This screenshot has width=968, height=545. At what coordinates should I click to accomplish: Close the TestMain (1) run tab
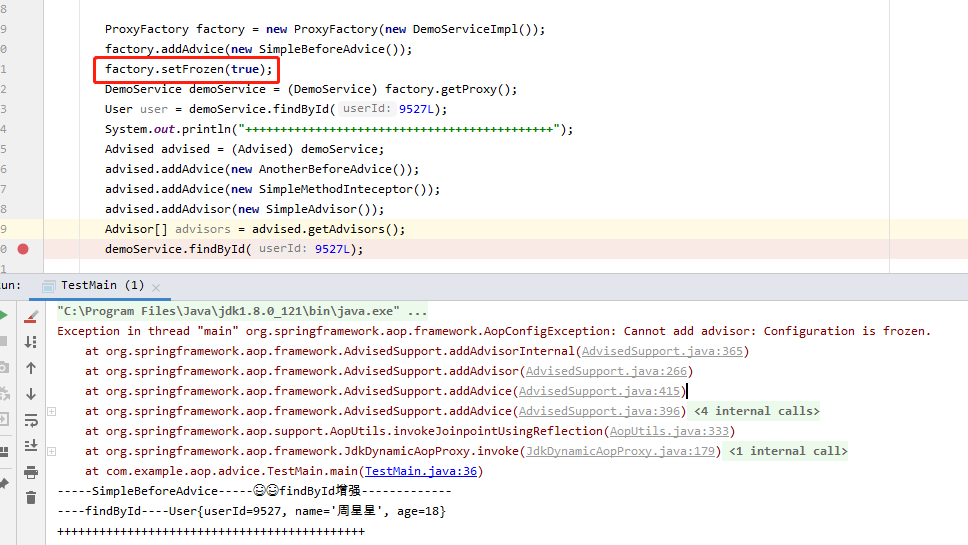point(156,288)
